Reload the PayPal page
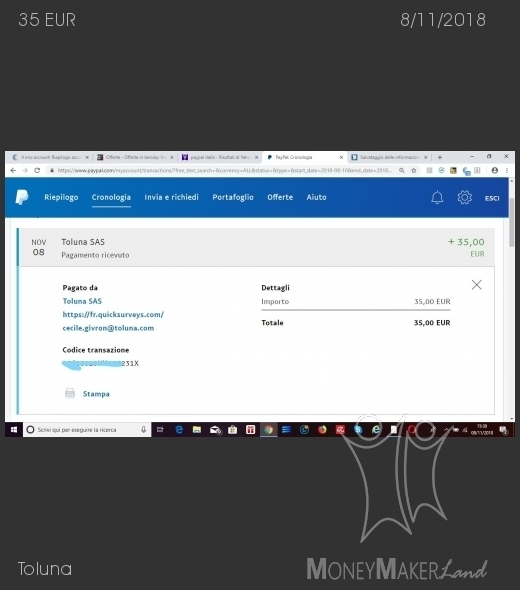520x590 pixels. pyautogui.click(x=37, y=170)
